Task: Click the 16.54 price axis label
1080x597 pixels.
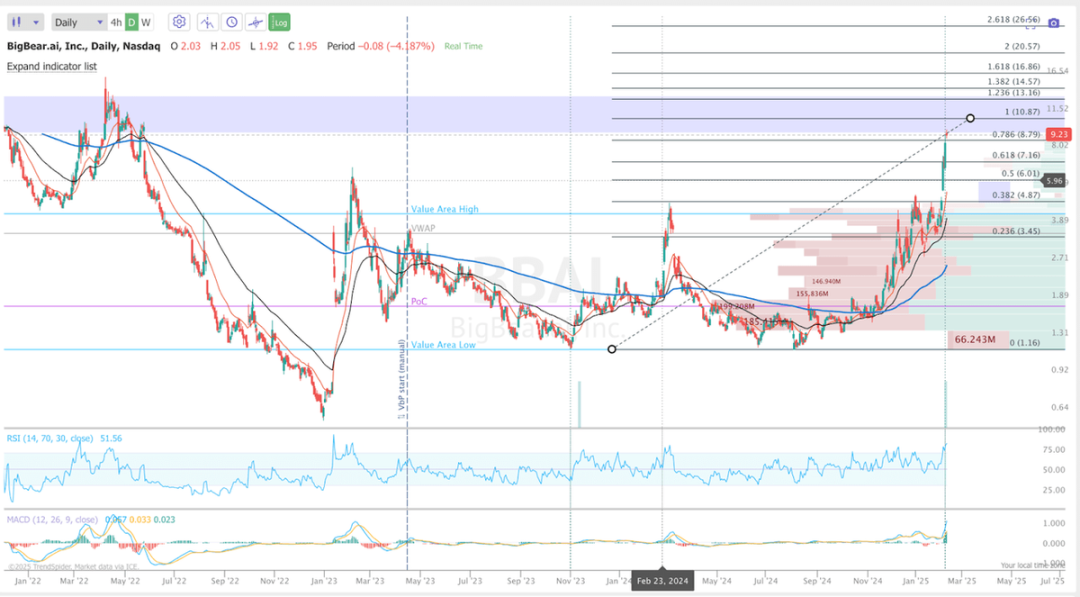Action: 1057,71
